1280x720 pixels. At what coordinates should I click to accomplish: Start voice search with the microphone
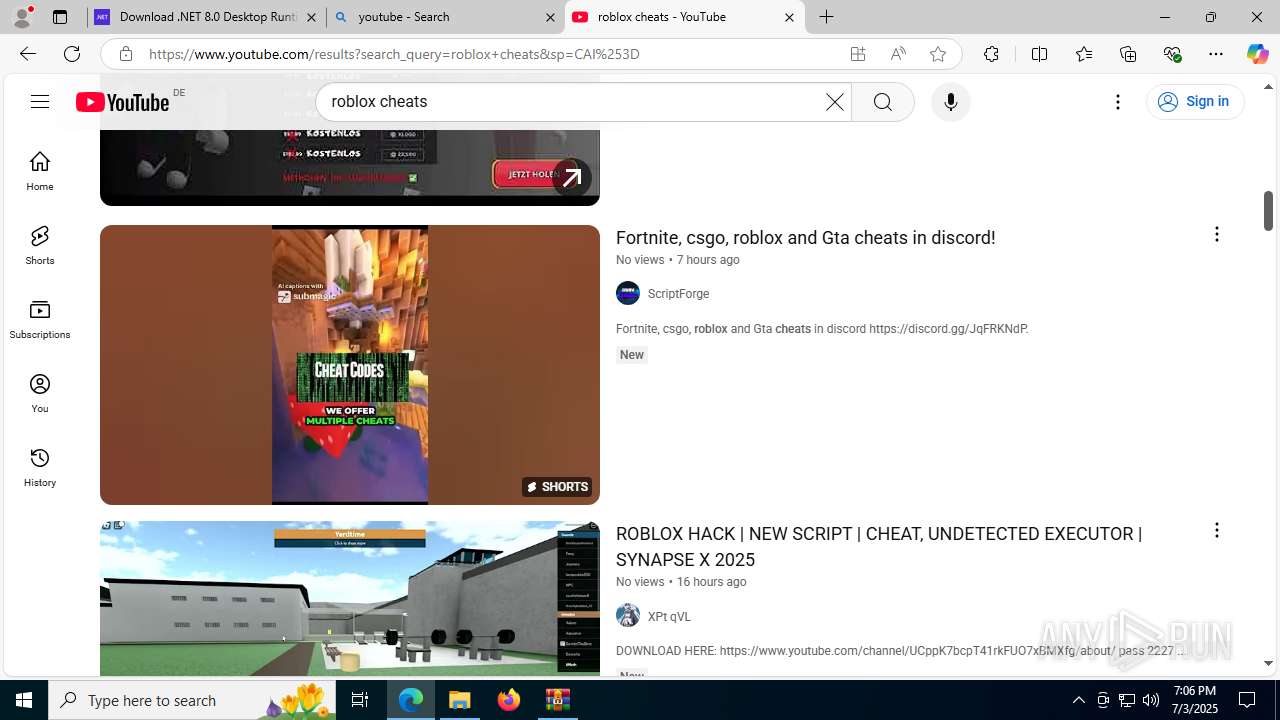950,102
